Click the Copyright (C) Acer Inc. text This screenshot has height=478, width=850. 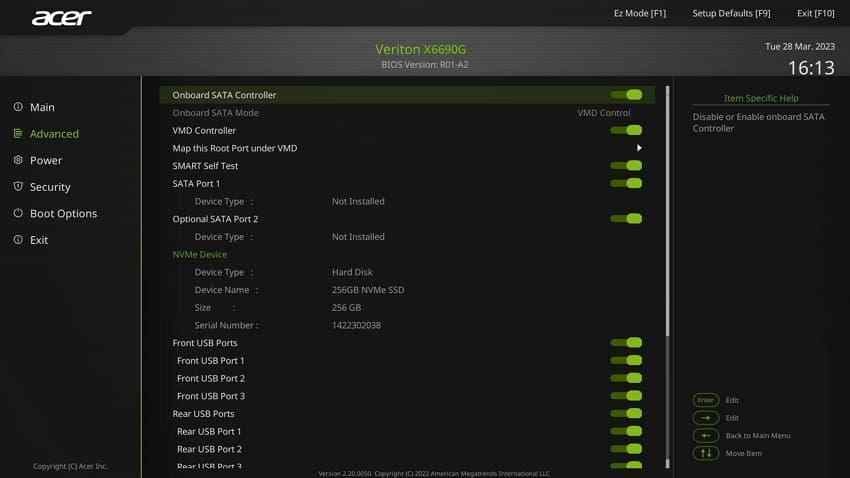[x=70, y=466]
